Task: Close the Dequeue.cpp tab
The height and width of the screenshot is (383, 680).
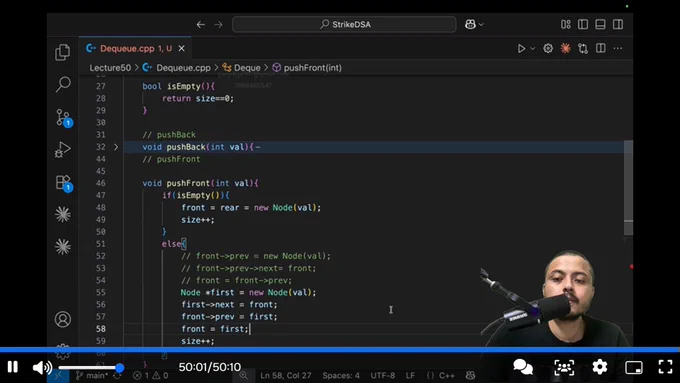Action: point(182,49)
